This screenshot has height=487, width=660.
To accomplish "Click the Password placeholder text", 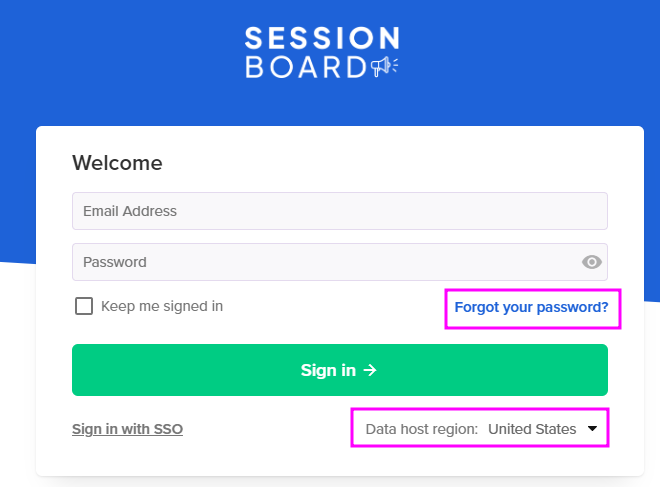I will point(115,262).
